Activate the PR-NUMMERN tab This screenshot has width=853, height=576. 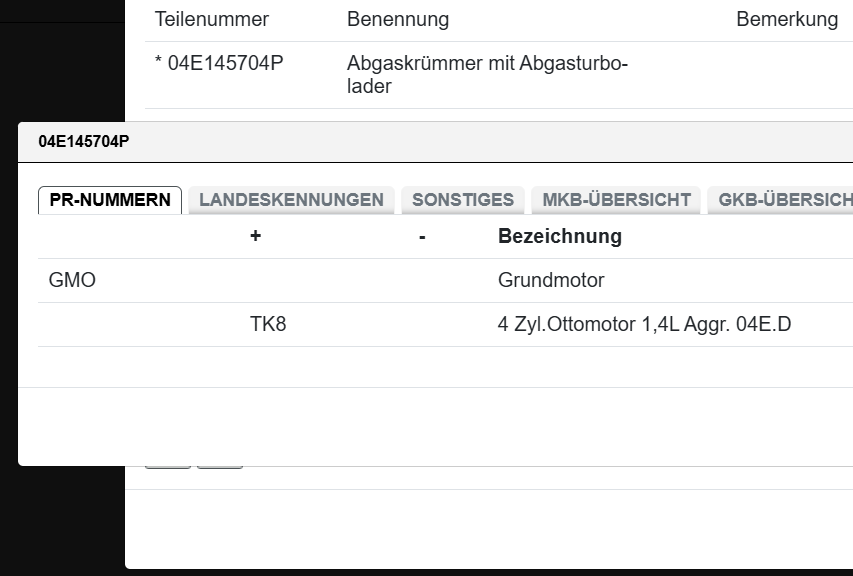109,199
